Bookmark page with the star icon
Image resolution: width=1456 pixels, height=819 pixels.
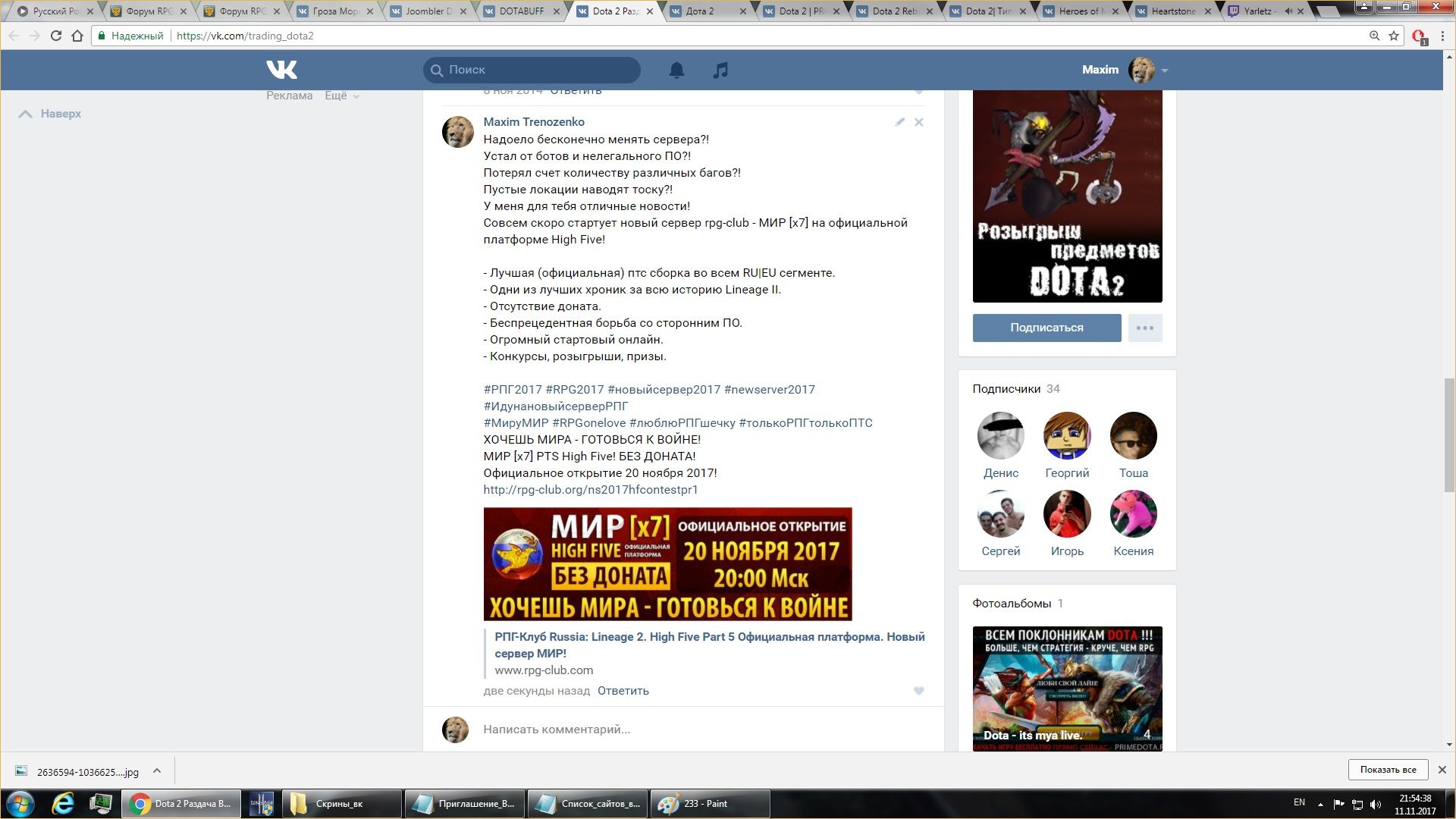point(1394,36)
